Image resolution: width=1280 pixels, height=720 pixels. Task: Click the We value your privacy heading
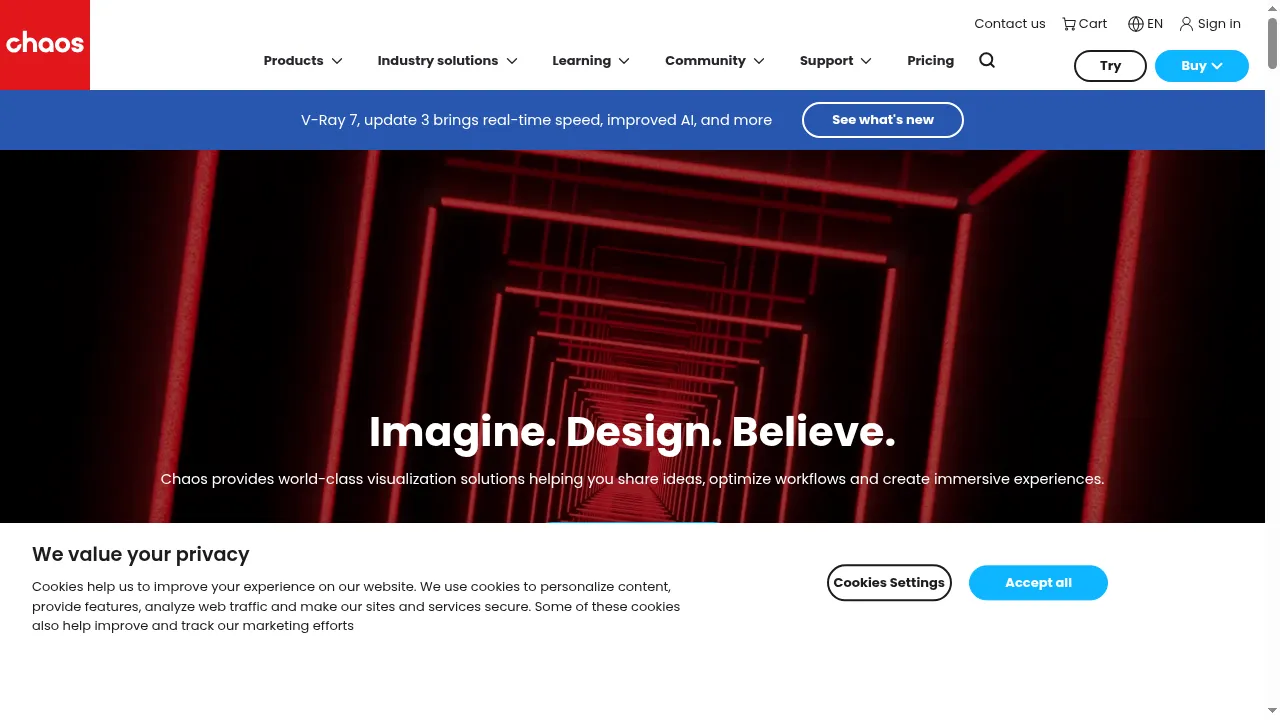click(141, 554)
